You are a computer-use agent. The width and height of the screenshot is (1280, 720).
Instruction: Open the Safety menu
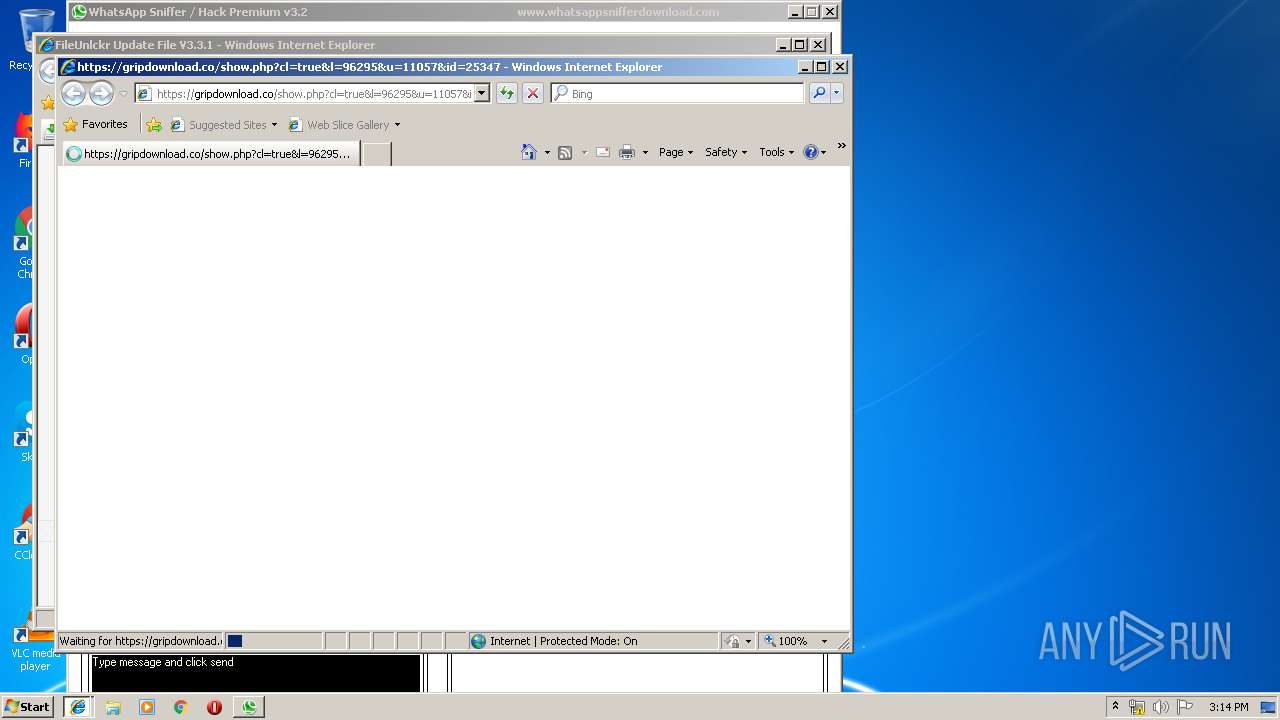(726, 152)
